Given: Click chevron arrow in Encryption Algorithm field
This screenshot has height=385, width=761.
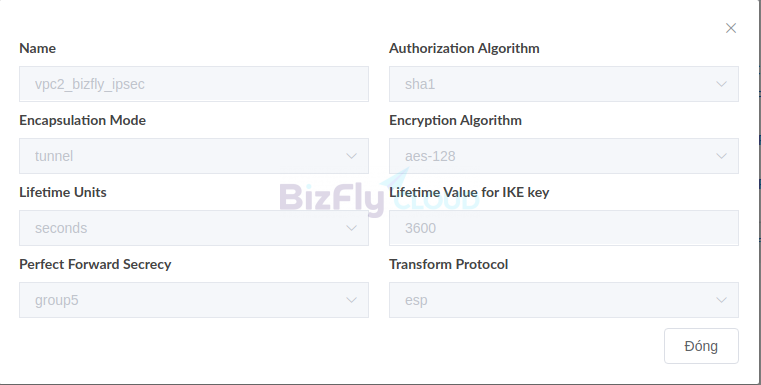Looking at the screenshot, I should click(721, 156).
